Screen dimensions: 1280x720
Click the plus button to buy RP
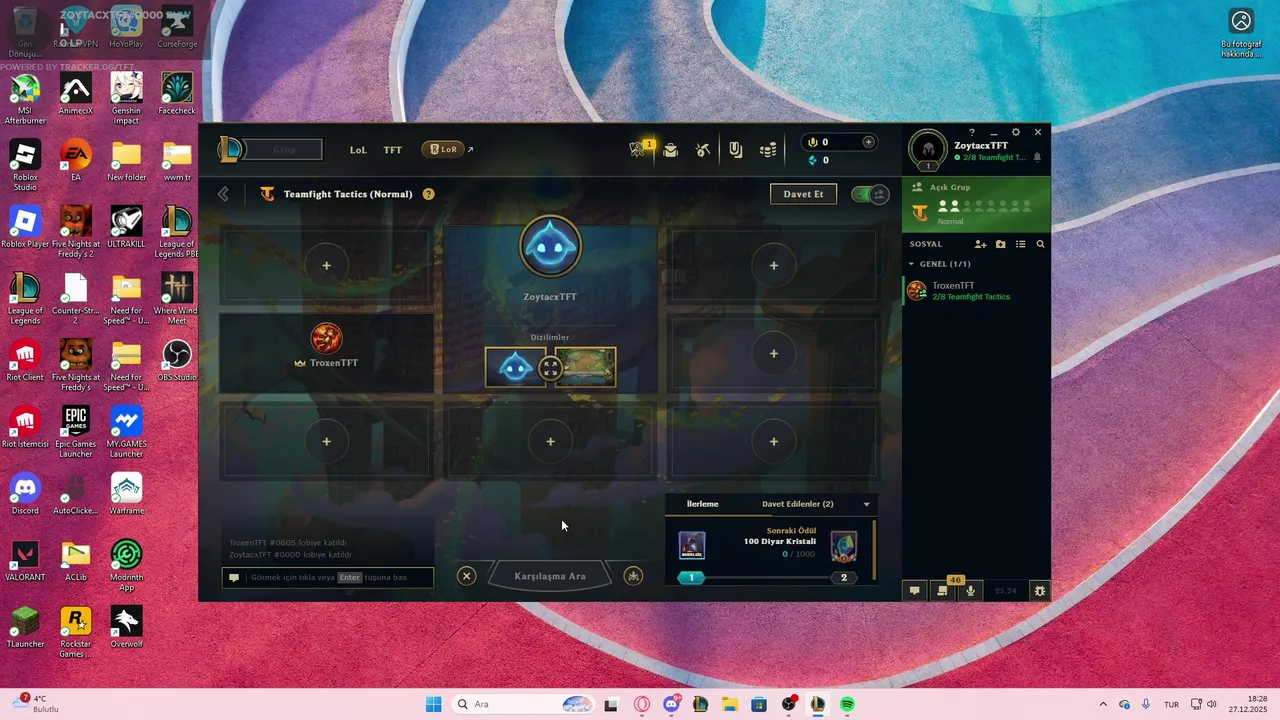[868, 142]
